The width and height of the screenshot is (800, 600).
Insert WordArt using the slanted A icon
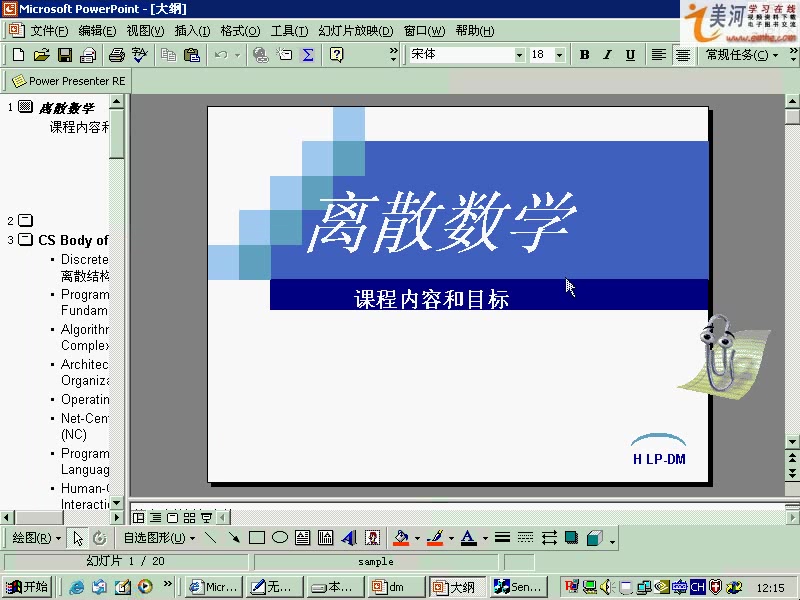tap(349, 537)
